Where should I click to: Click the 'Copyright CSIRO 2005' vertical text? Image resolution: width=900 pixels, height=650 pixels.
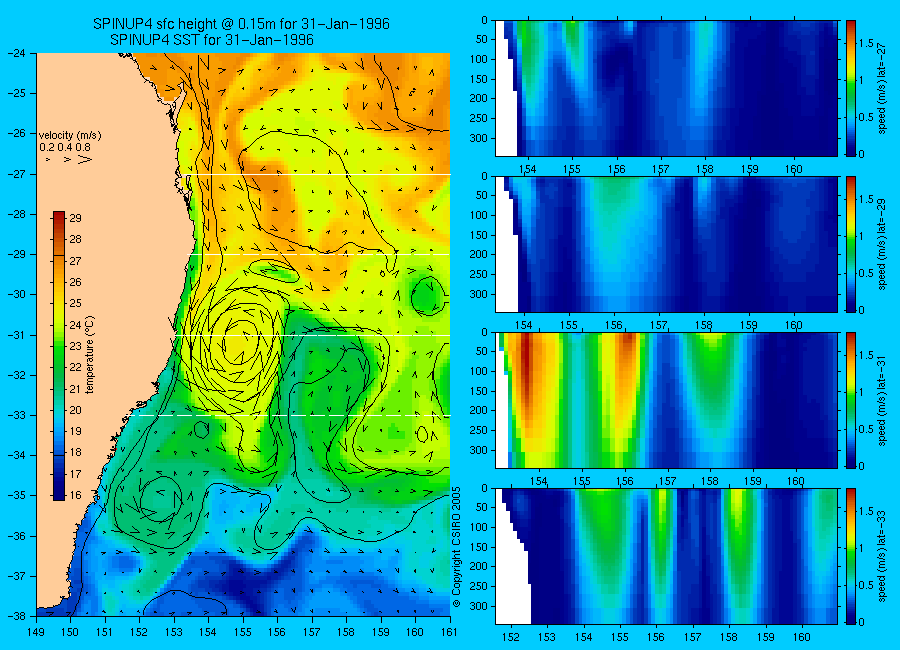456,546
